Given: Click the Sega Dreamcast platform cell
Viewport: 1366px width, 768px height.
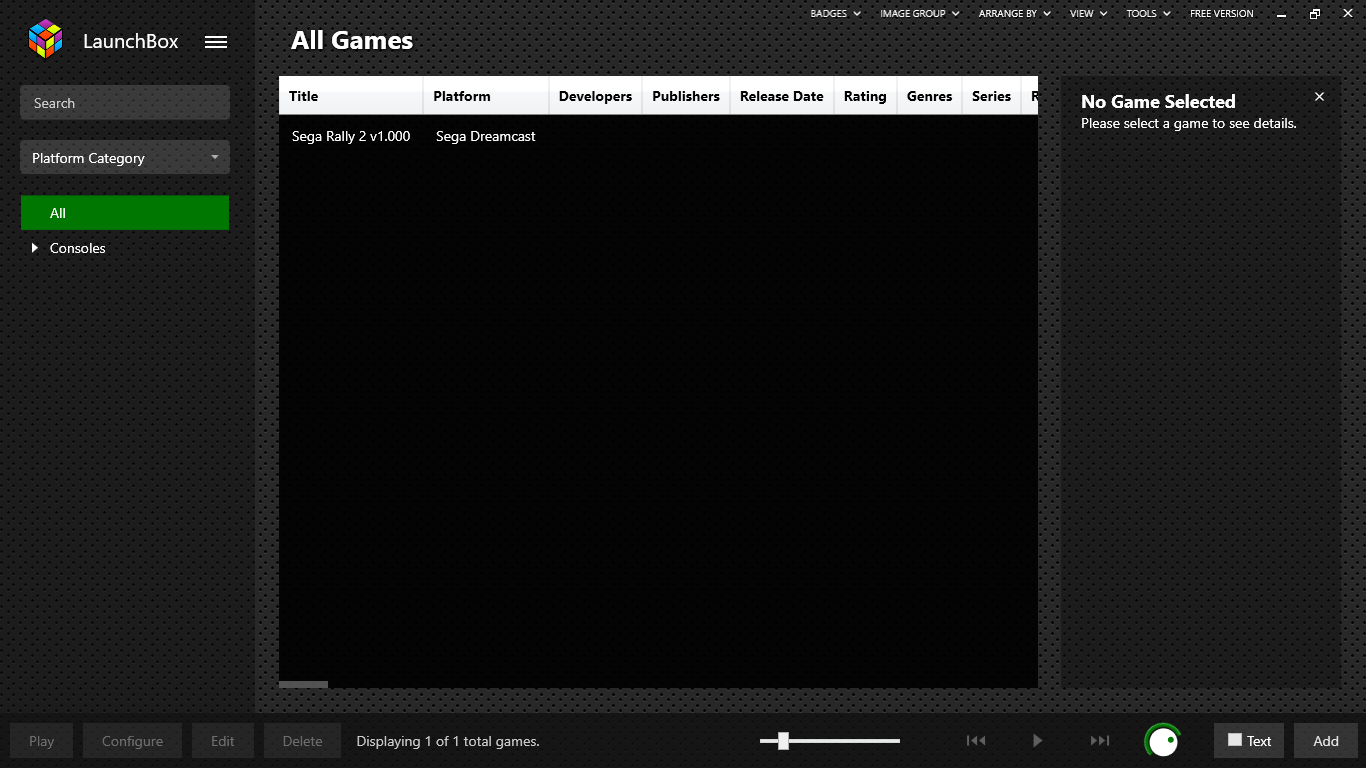Looking at the screenshot, I should click(x=486, y=136).
